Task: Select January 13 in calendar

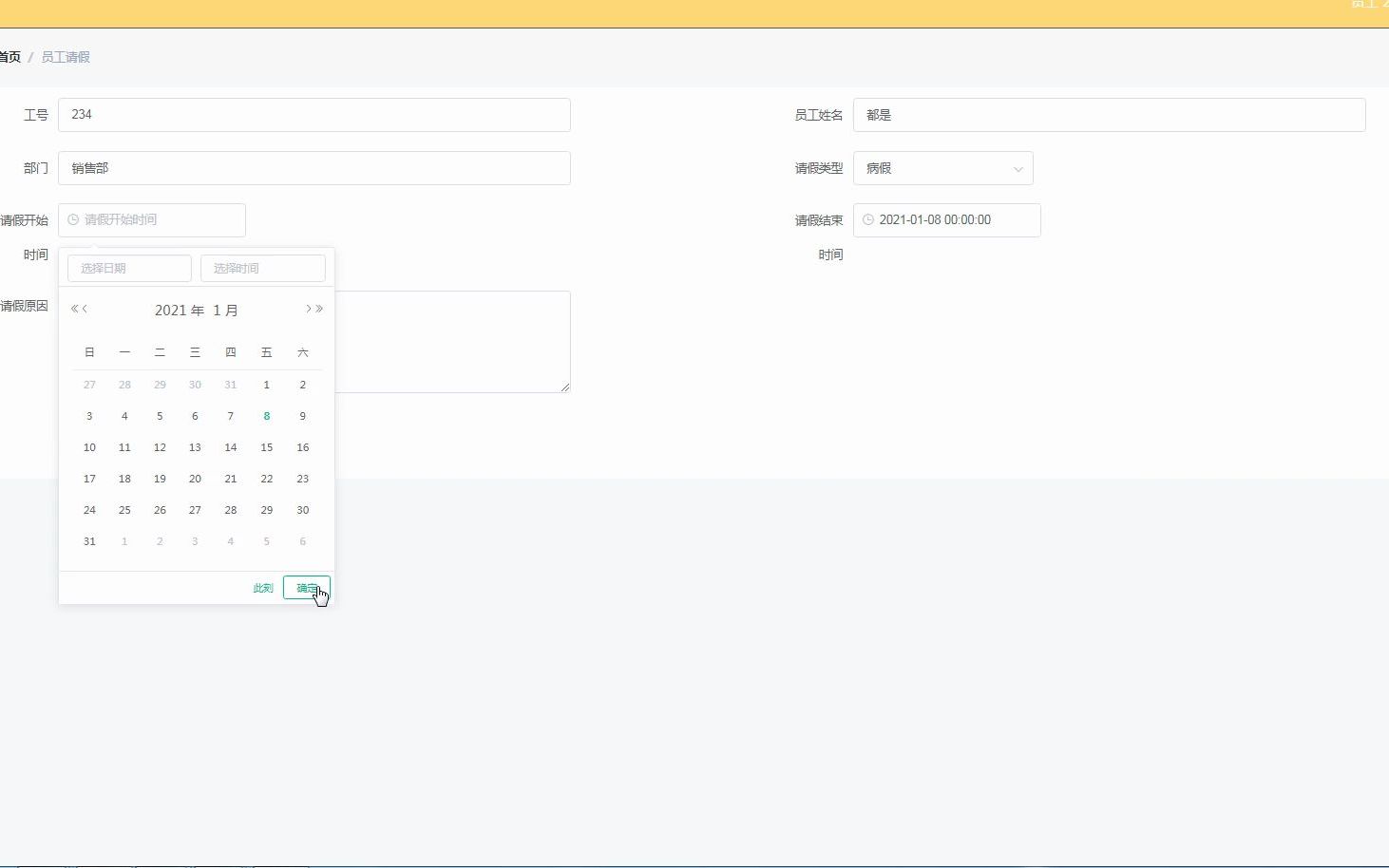Action: point(195,447)
